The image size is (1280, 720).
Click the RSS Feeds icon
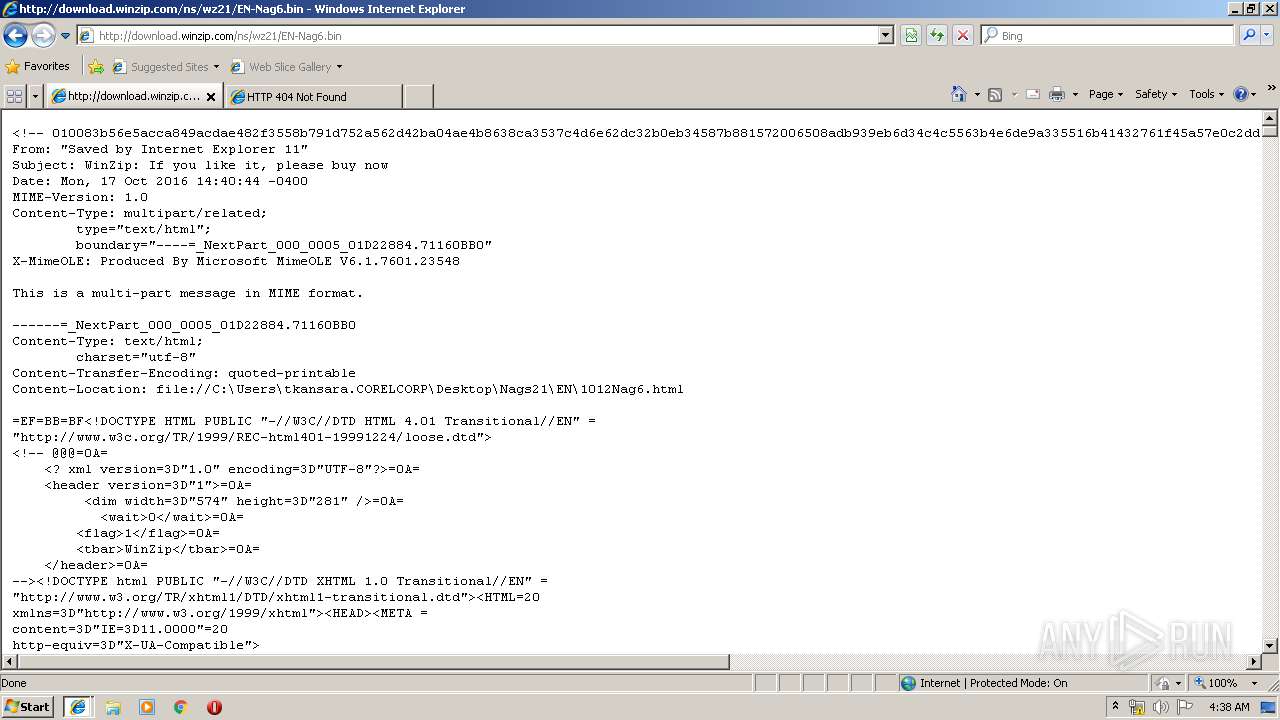click(x=995, y=94)
